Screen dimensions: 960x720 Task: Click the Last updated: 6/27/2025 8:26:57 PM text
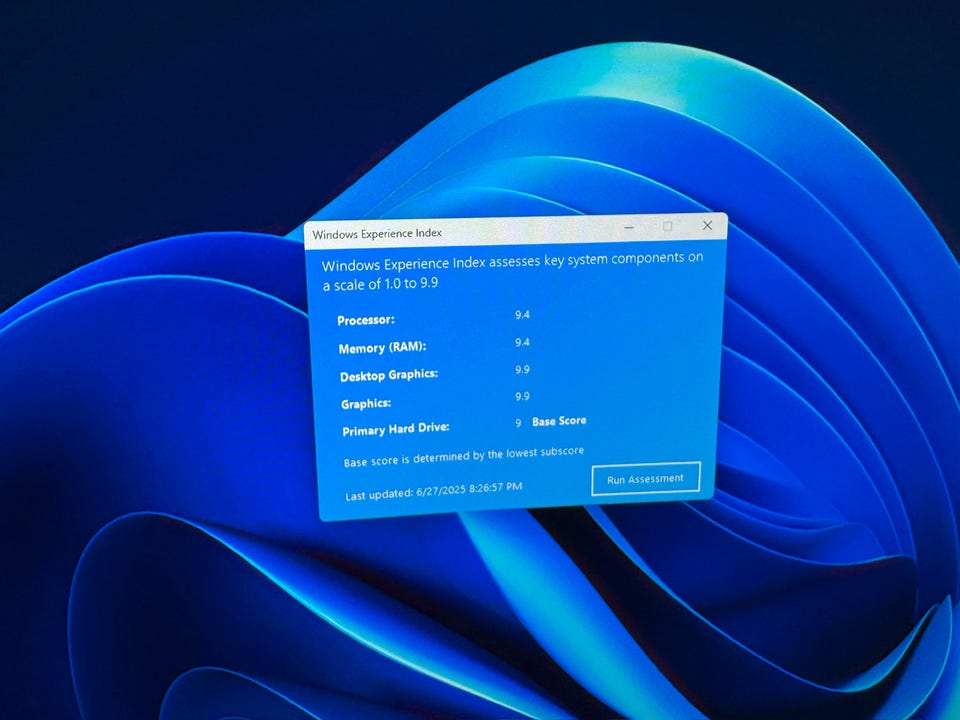click(433, 491)
